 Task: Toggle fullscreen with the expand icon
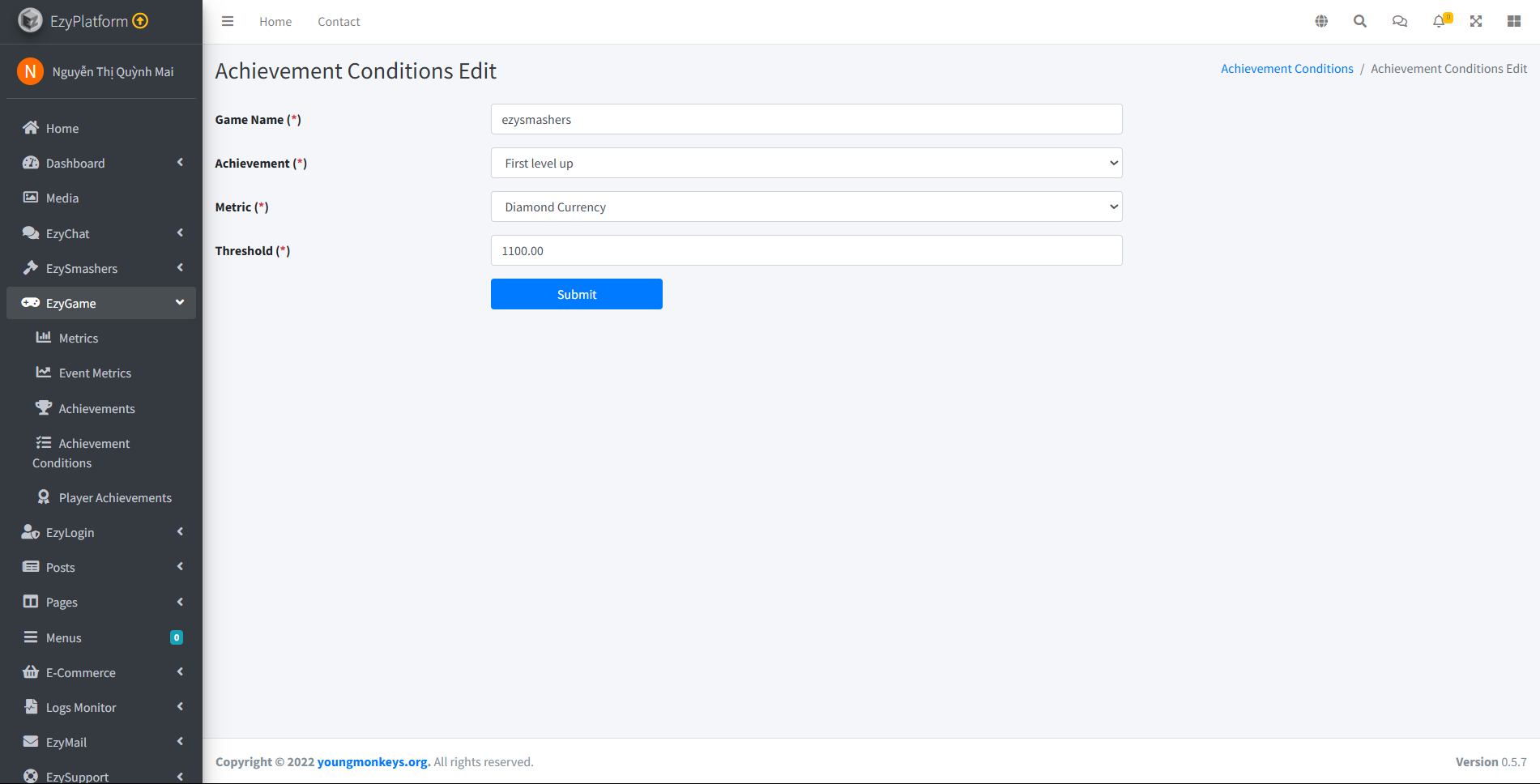tap(1476, 22)
